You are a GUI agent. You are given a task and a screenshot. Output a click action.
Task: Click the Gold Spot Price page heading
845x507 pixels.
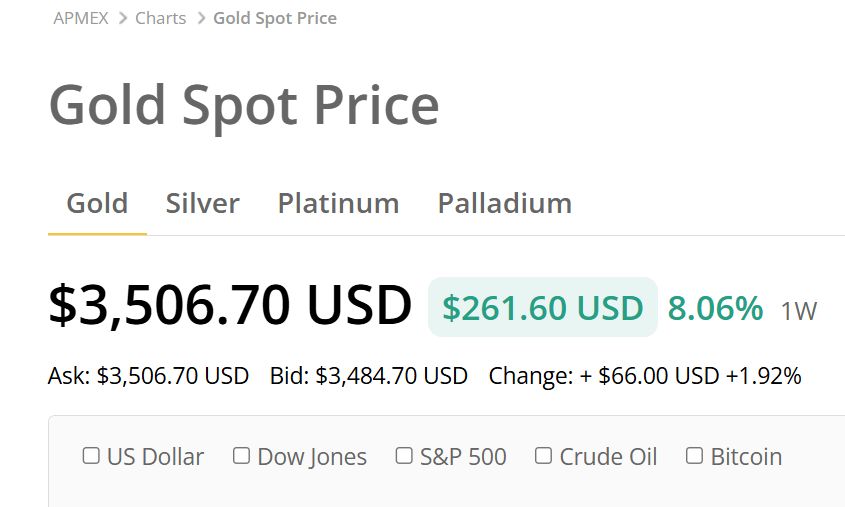tap(244, 105)
